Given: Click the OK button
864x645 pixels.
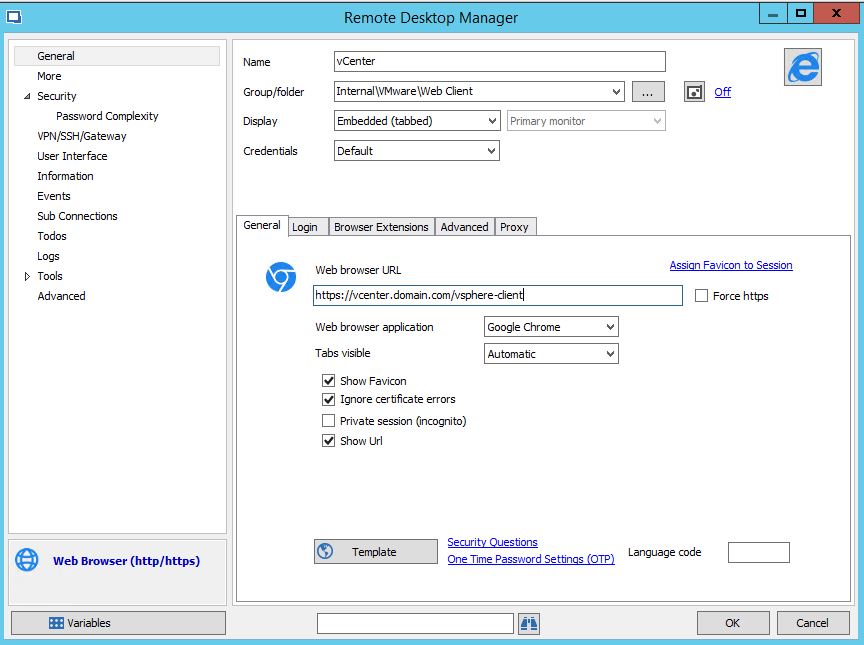Looking at the screenshot, I should click(733, 623).
